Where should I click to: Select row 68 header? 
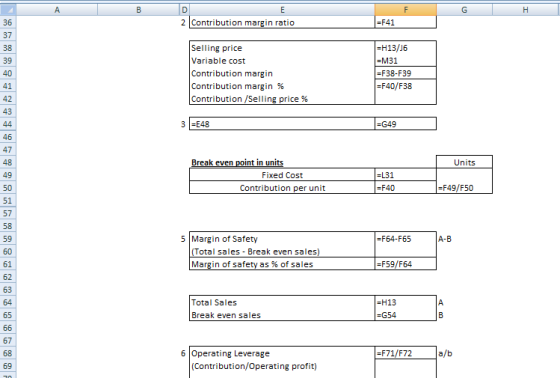(x=8, y=353)
